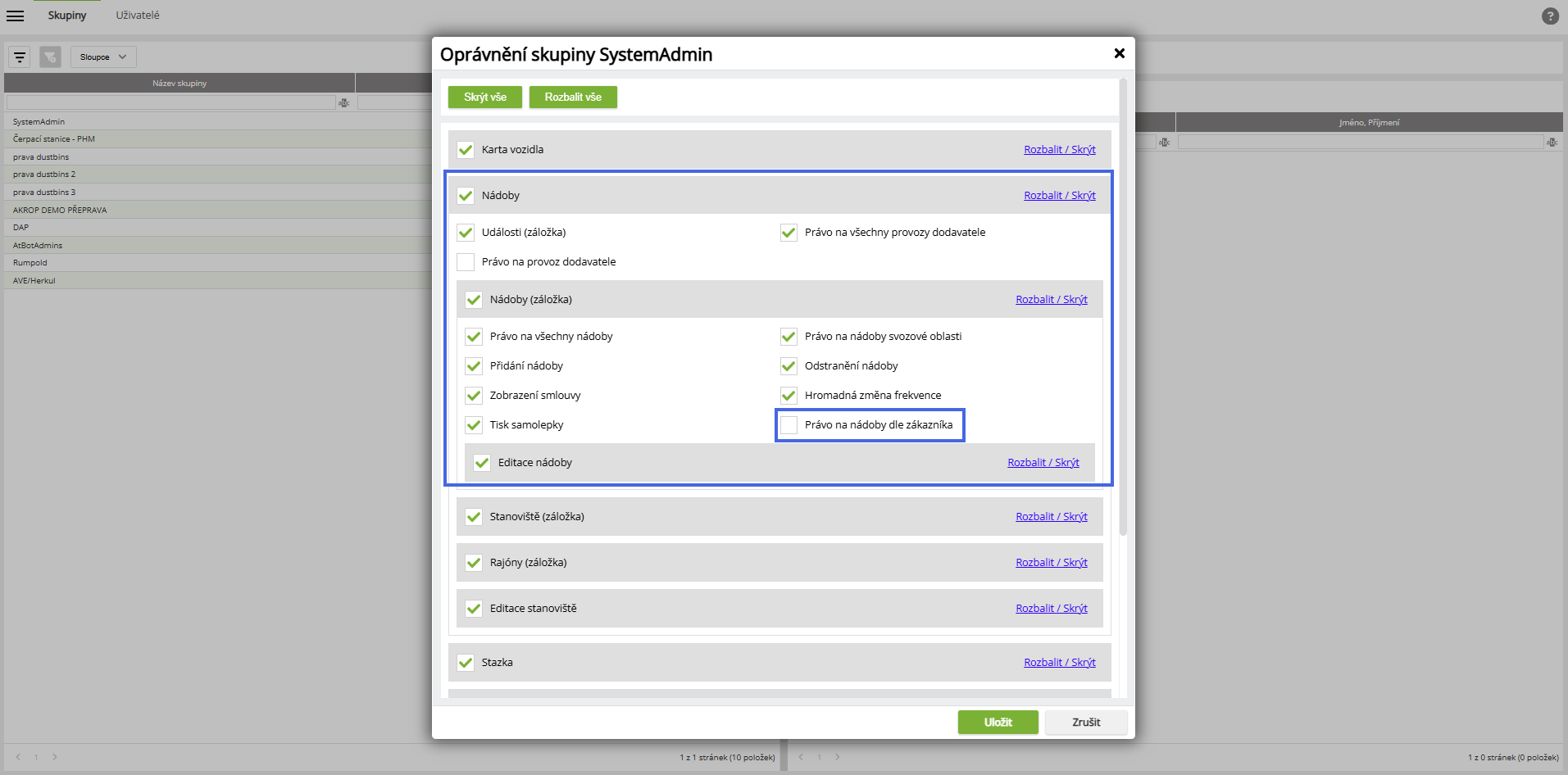Click the Skrýt vše button

tap(485, 97)
